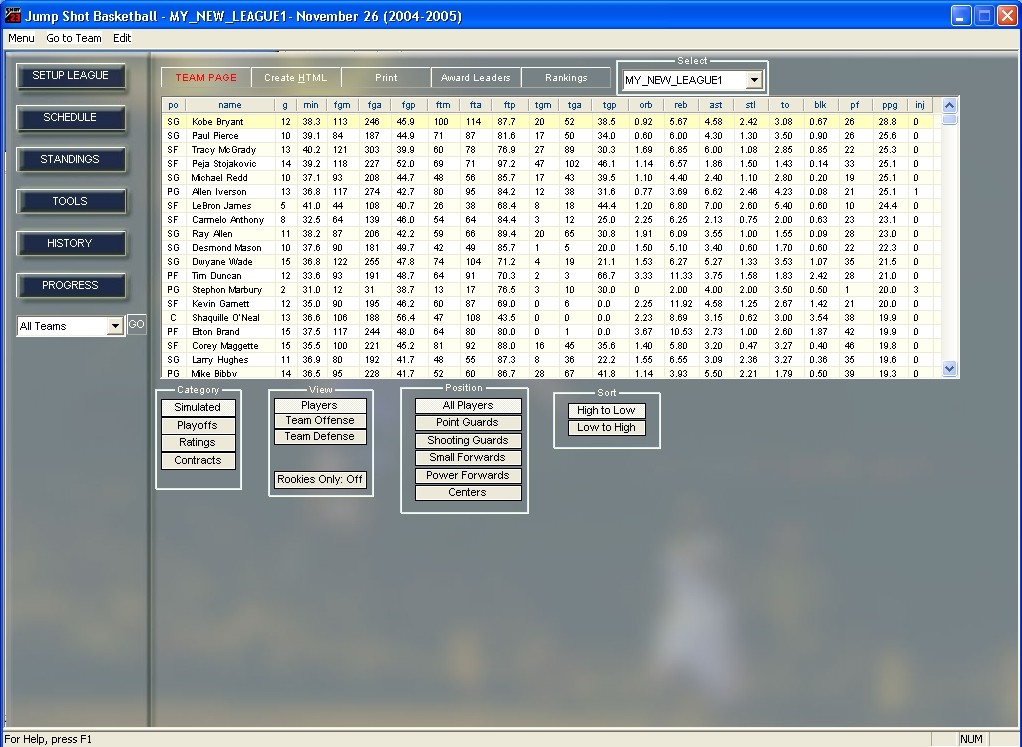
Task: Click the stats table scroll down arrow
Action: (x=950, y=369)
